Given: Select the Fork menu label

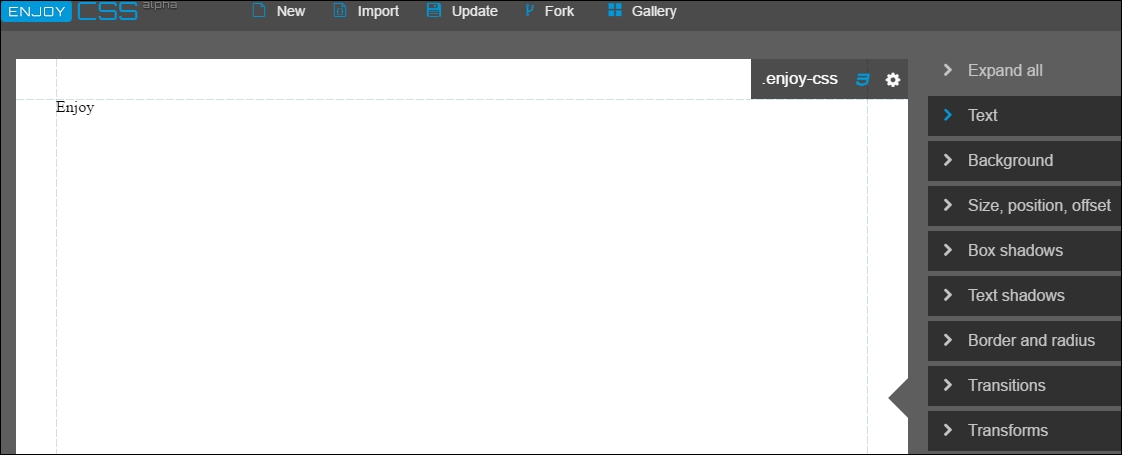Looking at the screenshot, I should 559,11.
